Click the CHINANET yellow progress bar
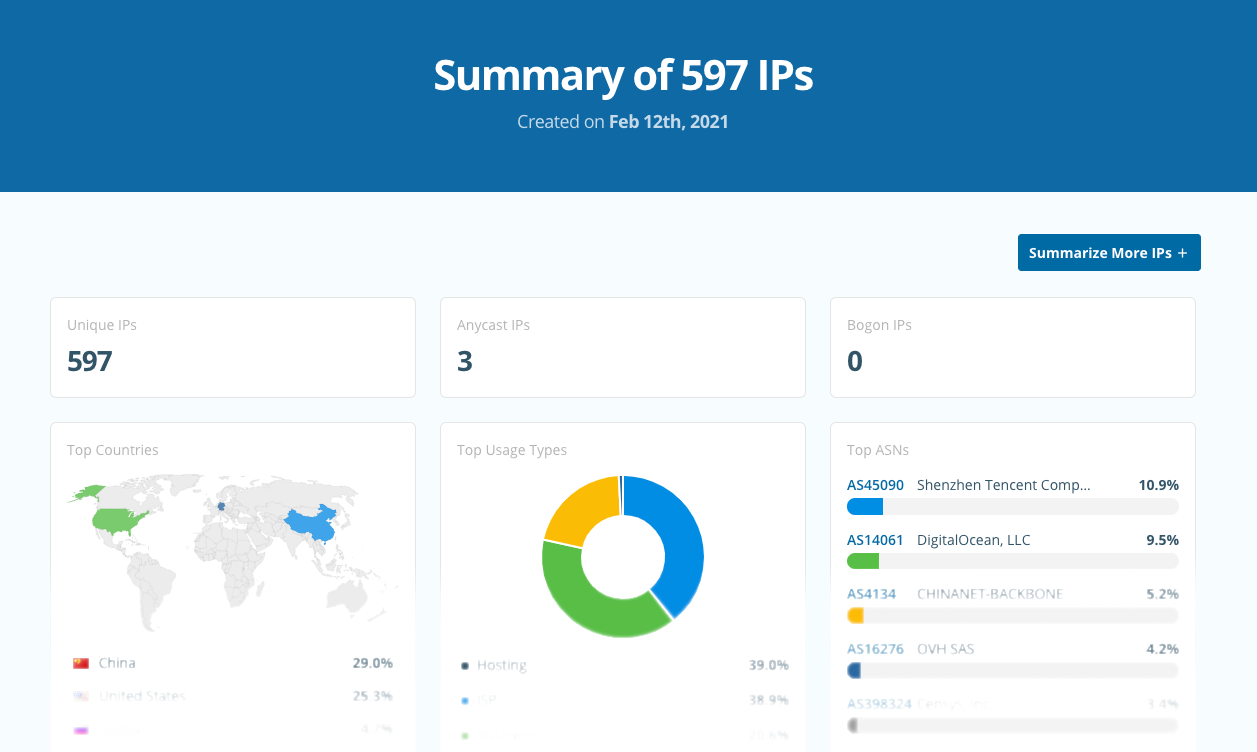The height and width of the screenshot is (752, 1257). click(x=856, y=616)
